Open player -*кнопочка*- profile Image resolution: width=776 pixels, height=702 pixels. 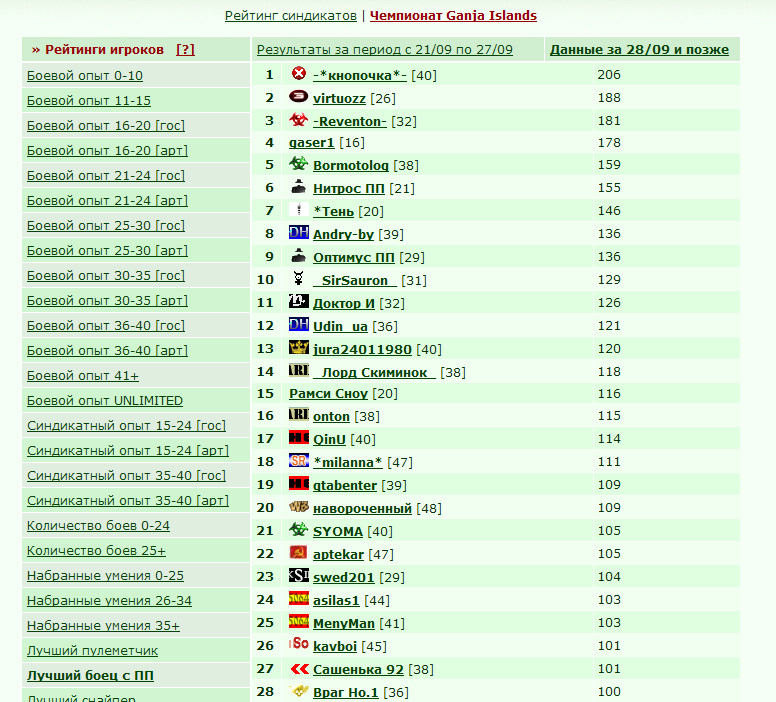pyautogui.click(x=360, y=75)
